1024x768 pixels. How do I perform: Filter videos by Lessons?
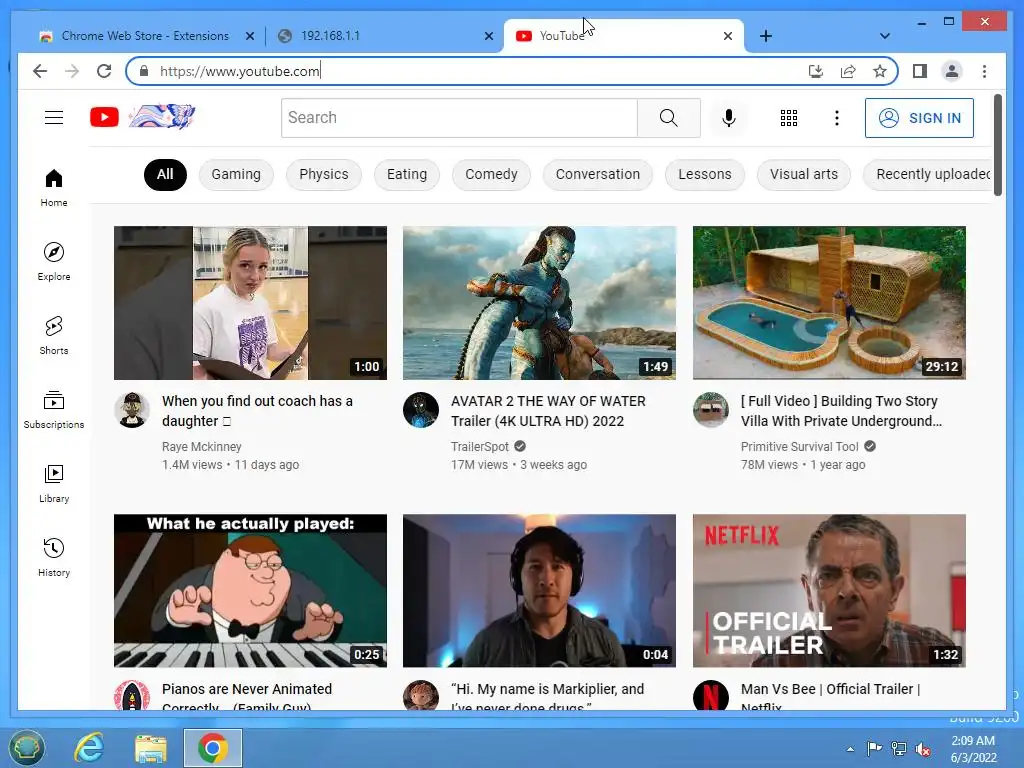(x=705, y=174)
